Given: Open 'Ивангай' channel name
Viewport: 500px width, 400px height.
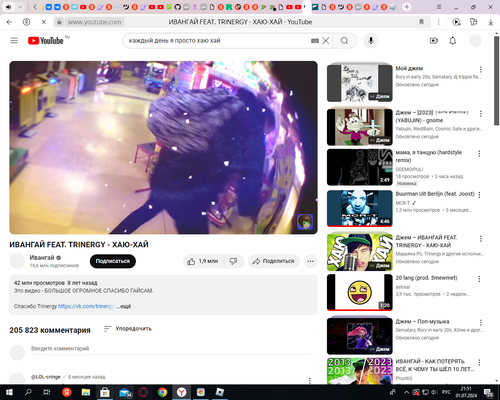Looking at the screenshot, I should pyautogui.click(x=42, y=258).
